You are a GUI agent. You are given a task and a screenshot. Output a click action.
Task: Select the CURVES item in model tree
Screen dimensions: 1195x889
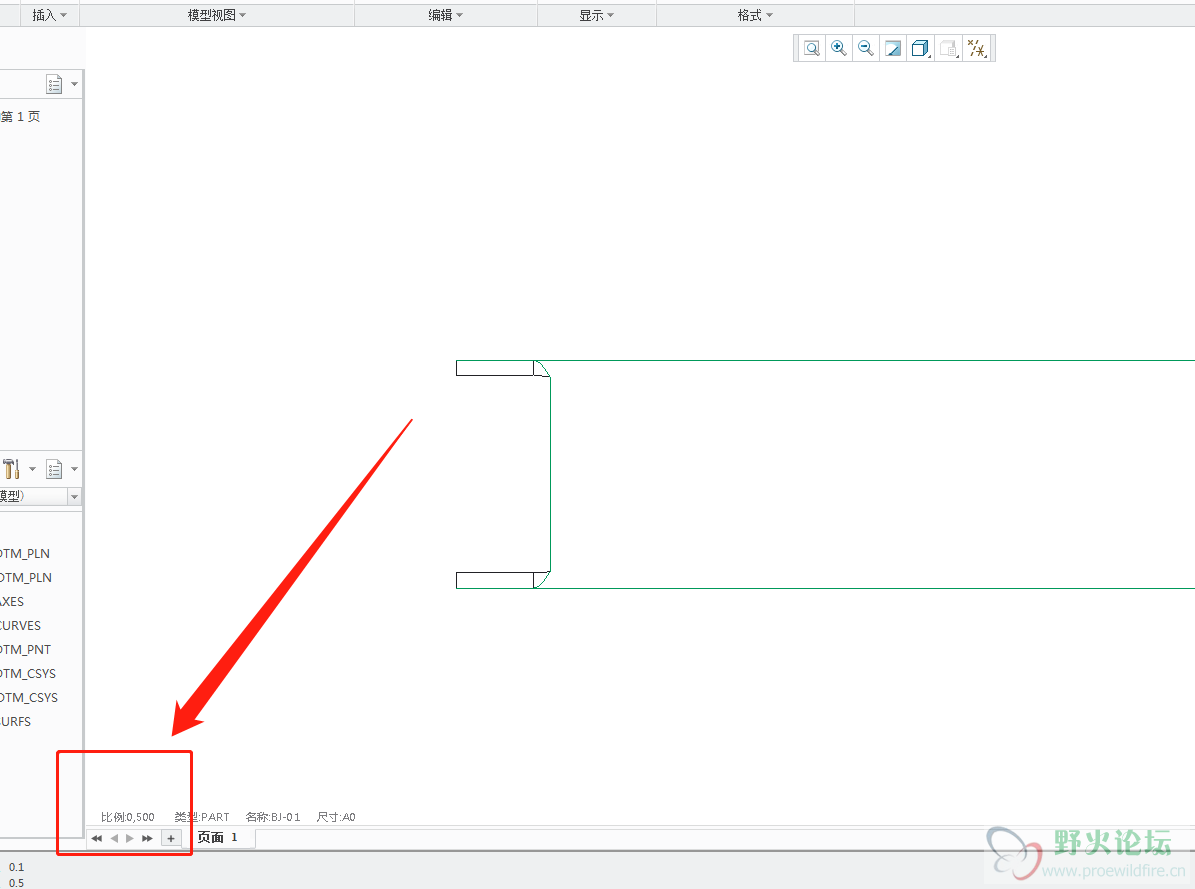(21, 625)
